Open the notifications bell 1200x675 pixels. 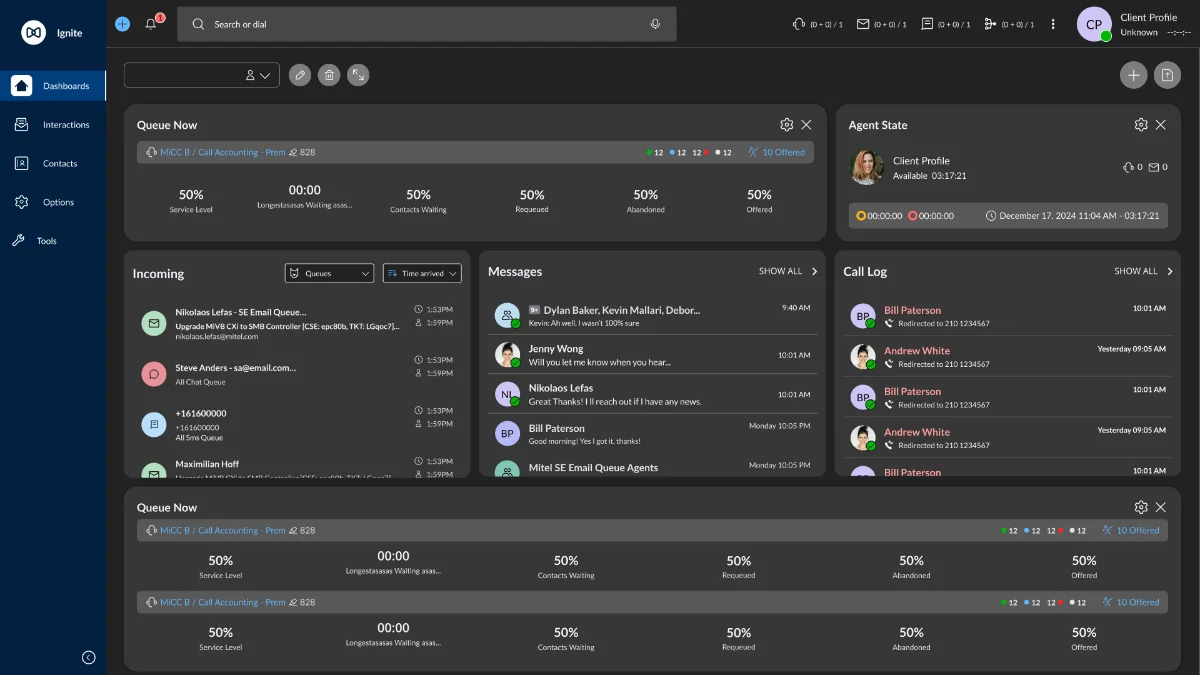click(152, 23)
